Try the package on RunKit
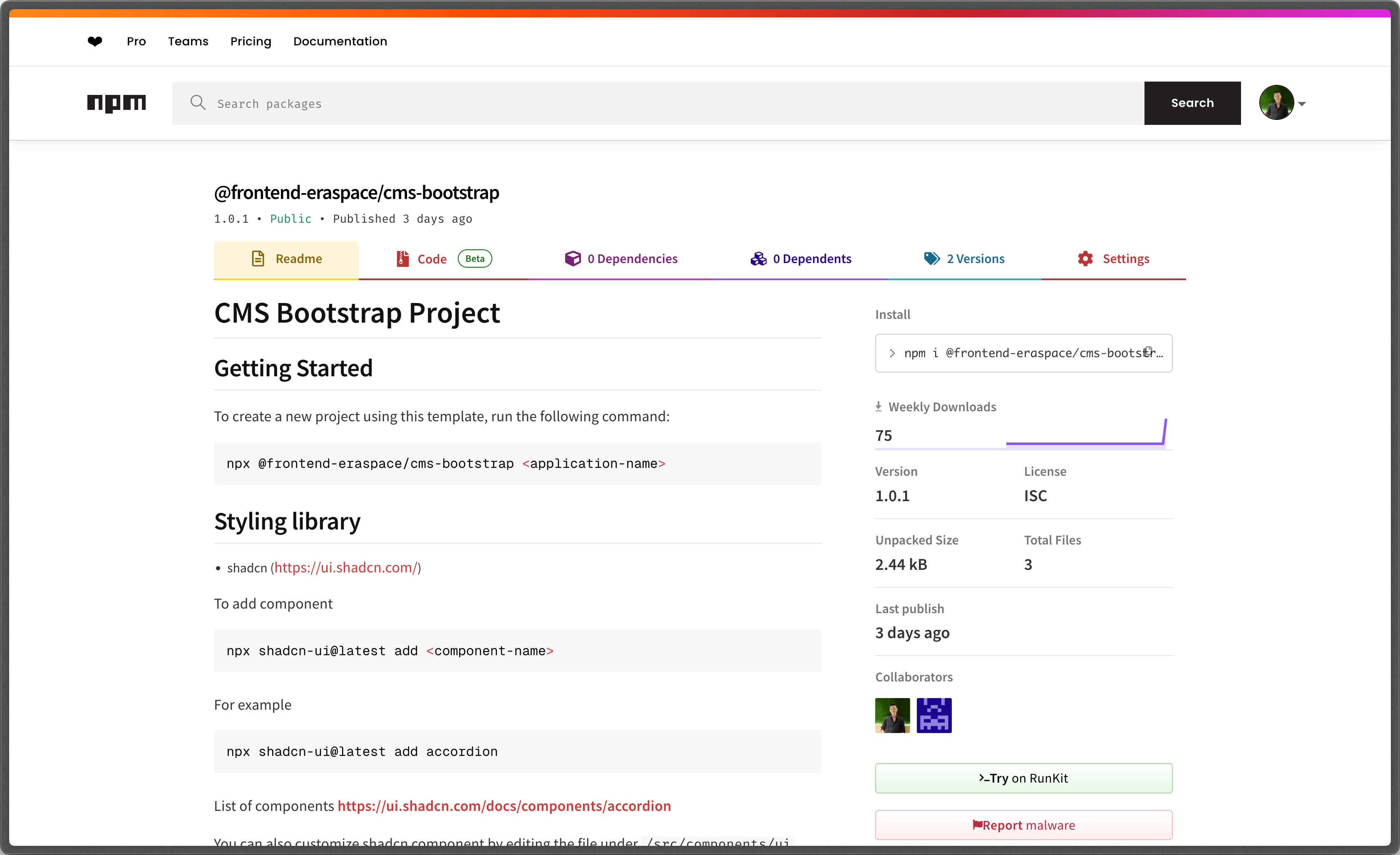The width and height of the screenshot is (1400, 855). tap(1023, 778)
